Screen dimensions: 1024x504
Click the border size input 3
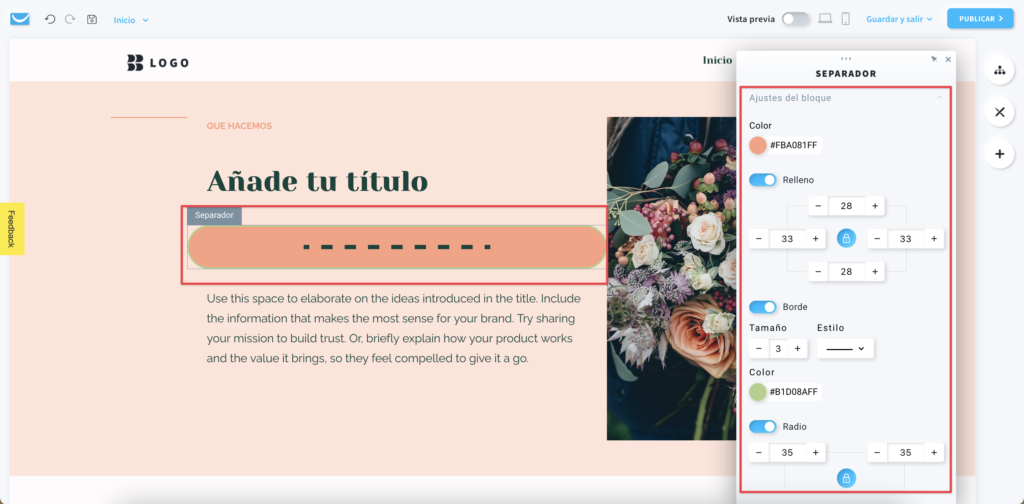click(778, 349)
